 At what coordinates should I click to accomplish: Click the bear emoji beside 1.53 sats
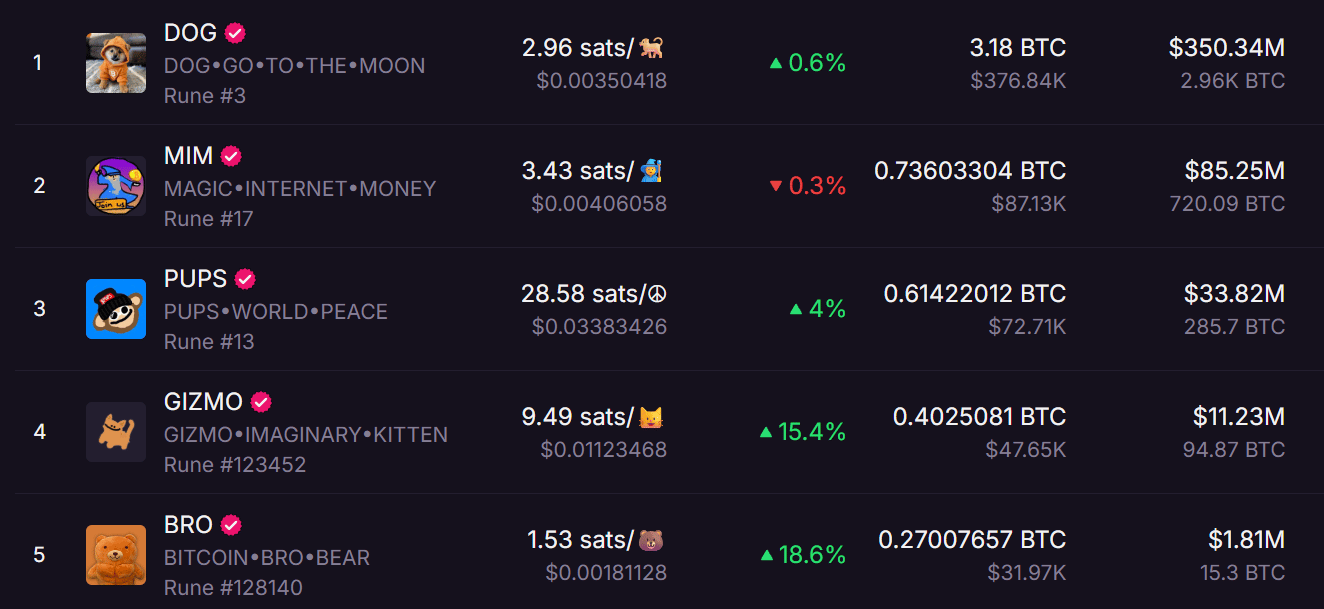[653, 541]
